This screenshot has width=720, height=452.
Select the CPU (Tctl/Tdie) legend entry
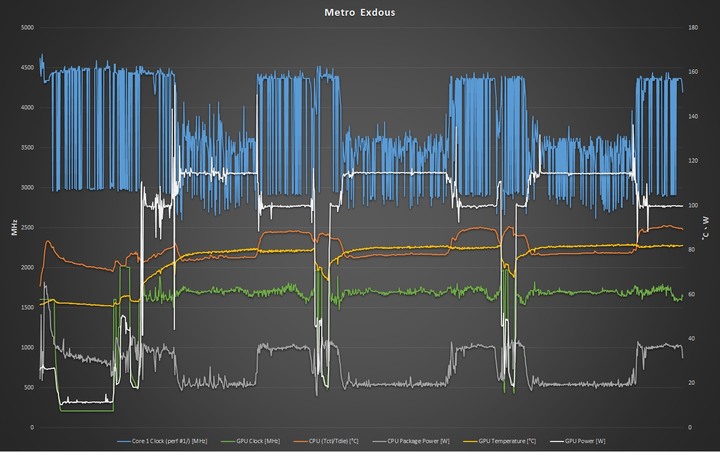[326, 441]
